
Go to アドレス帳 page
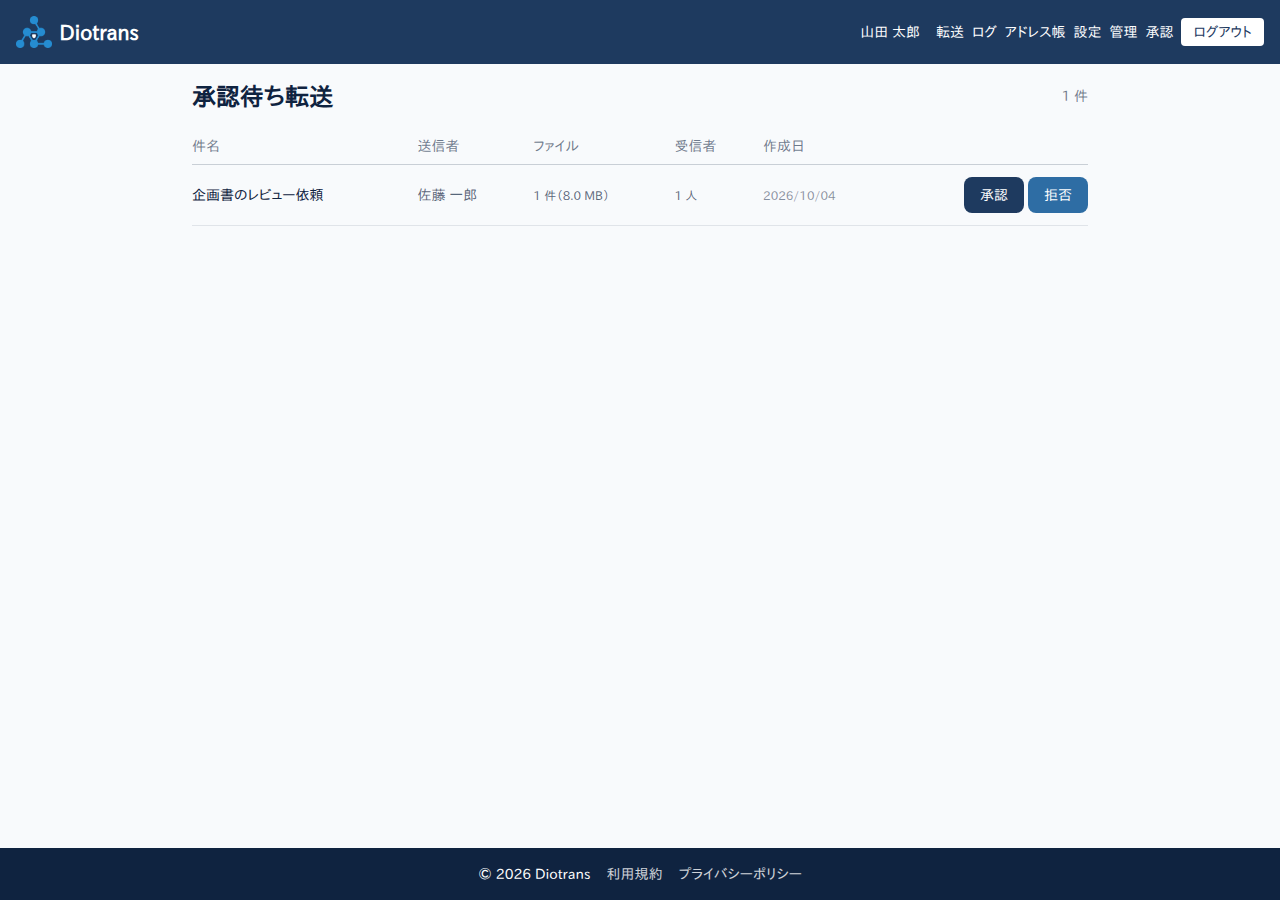1035,32
